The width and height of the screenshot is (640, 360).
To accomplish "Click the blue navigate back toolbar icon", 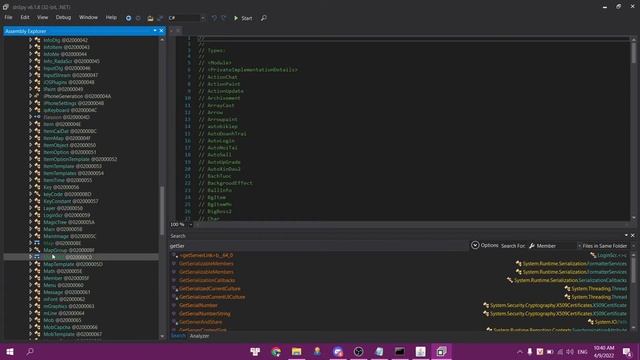I will [x=129, y=18].
